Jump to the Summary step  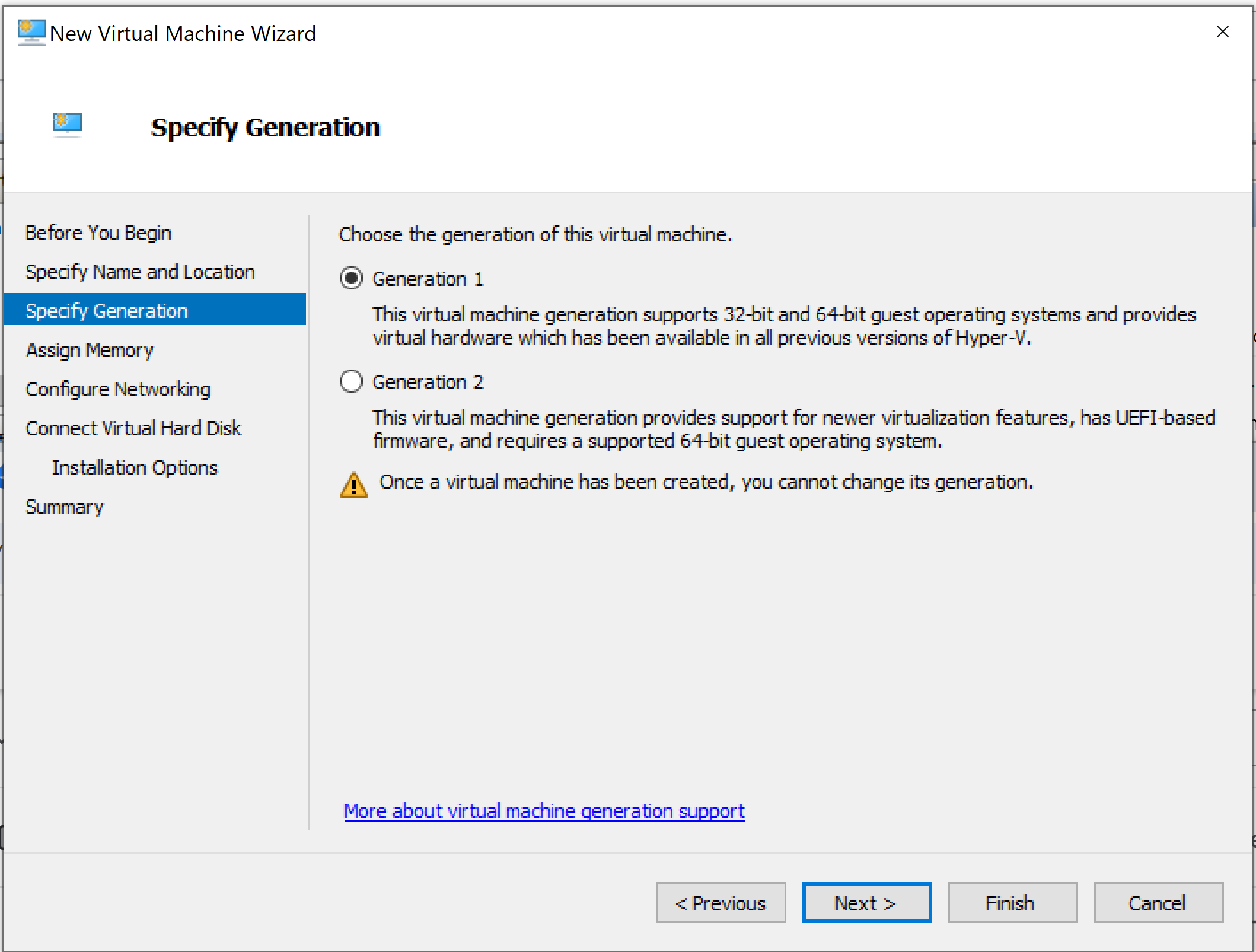pos(65,507)
